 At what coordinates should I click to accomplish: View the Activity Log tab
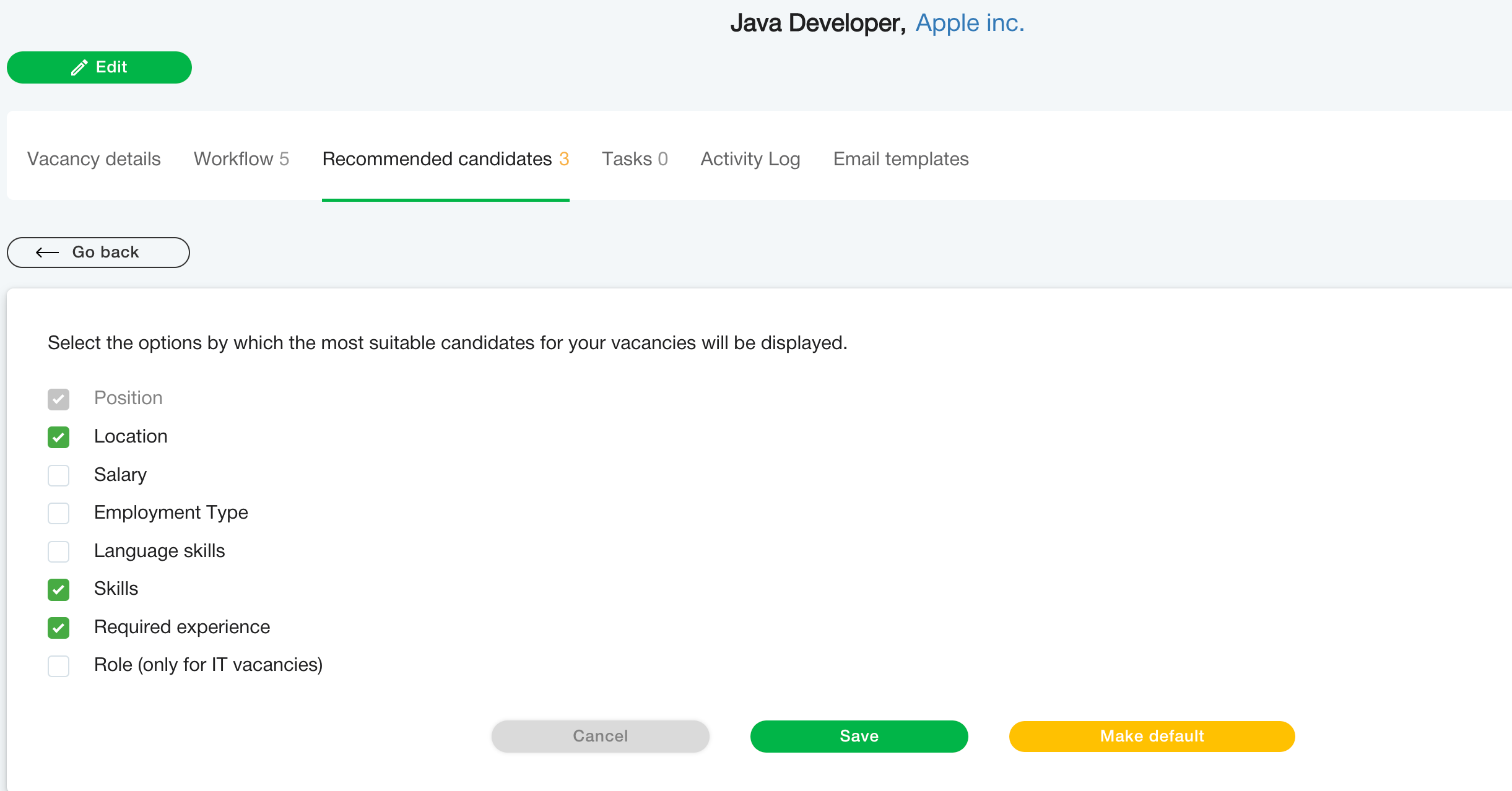pyautogui.click(x=750, y=159)
